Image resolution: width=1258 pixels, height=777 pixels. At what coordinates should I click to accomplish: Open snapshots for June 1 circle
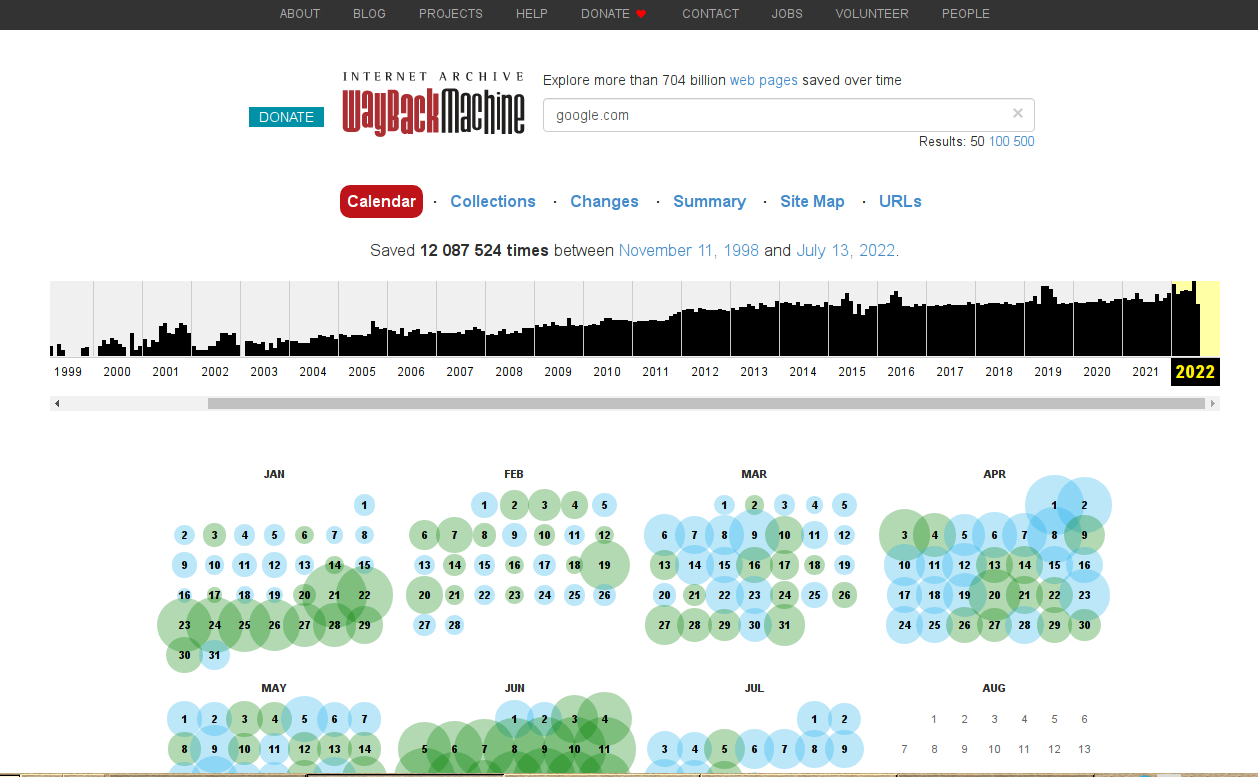(513, 718)
